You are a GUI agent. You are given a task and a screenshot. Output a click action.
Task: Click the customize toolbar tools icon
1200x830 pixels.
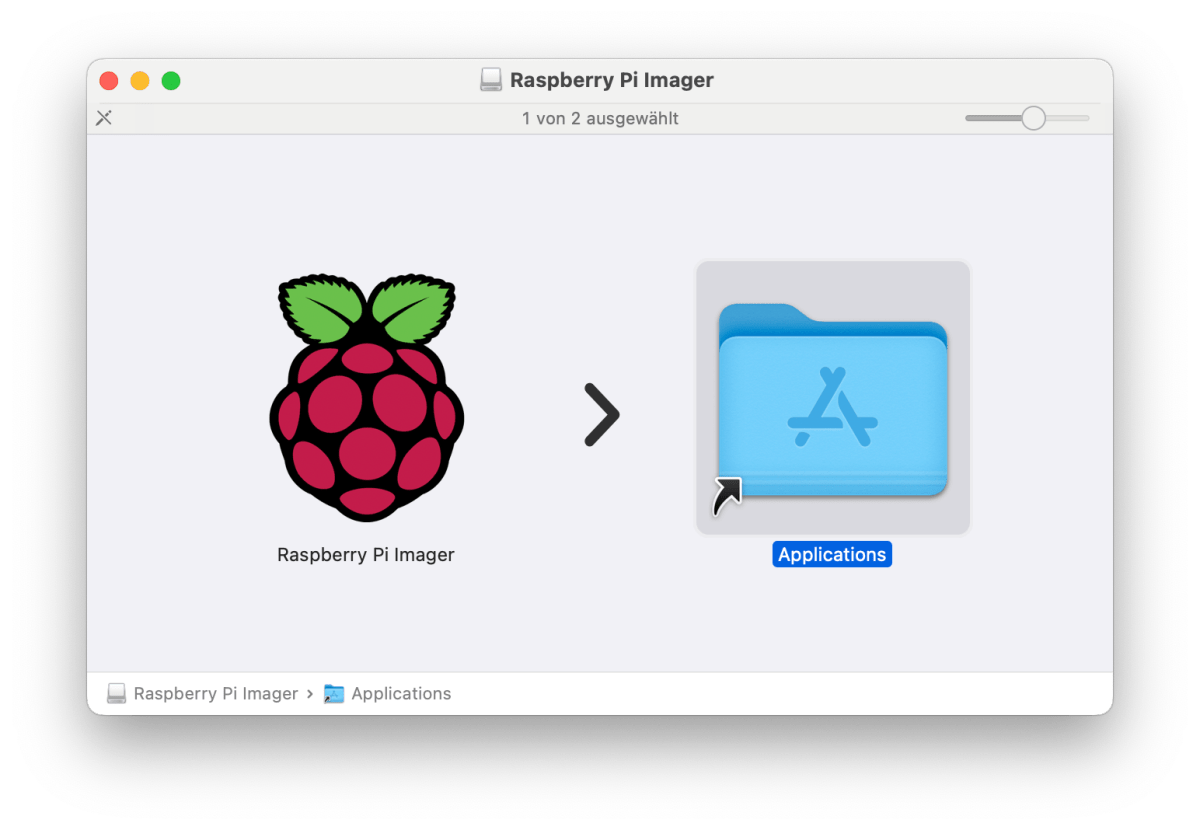click(104, 118)
